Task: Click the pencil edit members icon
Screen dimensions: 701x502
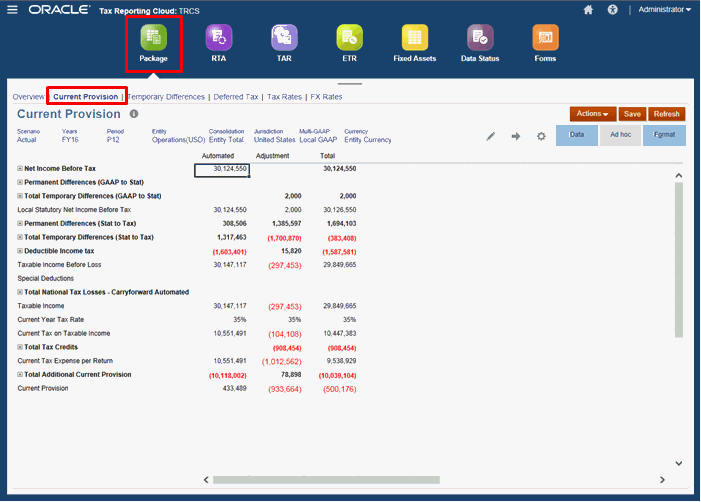Action: 491,136
